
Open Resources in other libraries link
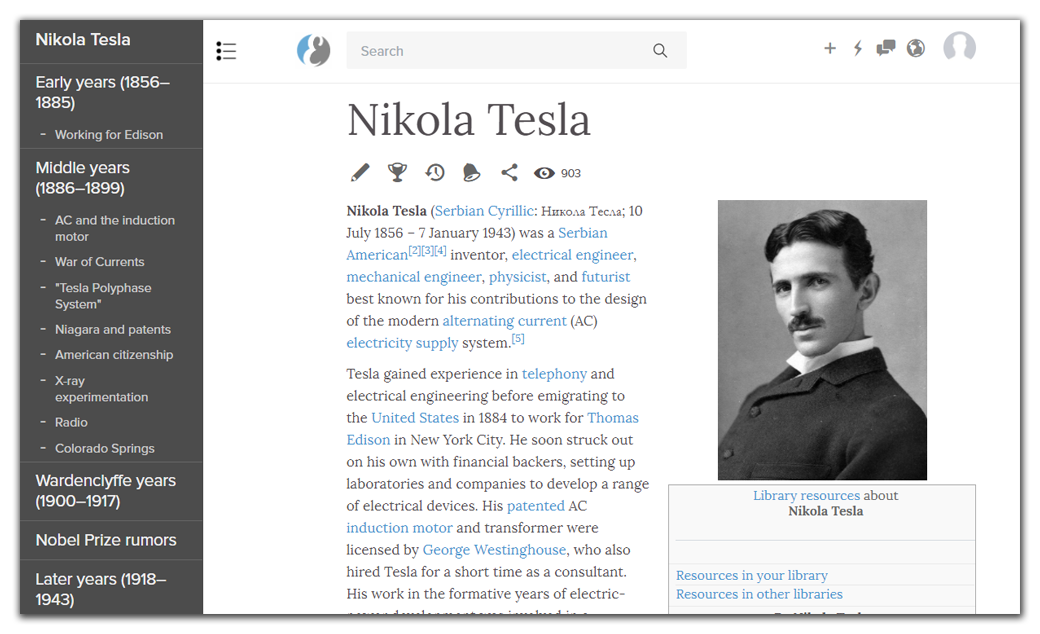(759, 594)
